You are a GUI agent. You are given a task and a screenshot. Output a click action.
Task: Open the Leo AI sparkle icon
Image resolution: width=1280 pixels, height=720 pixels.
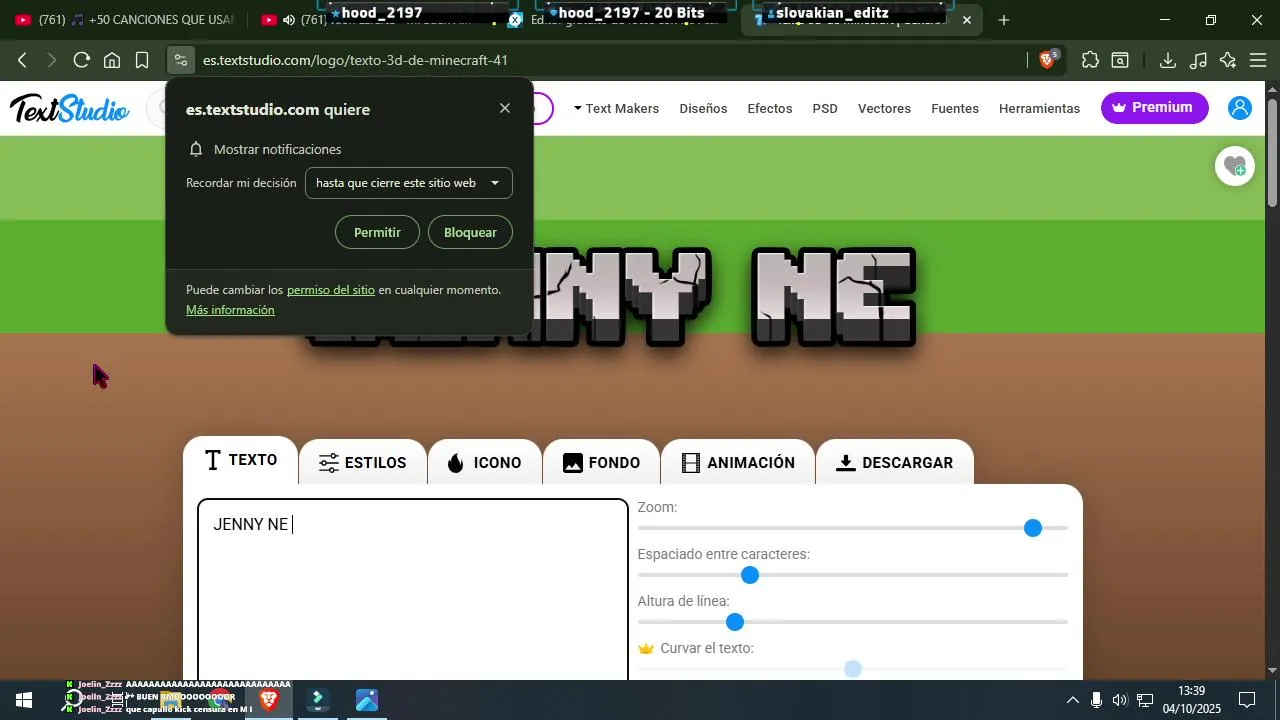coord(1228,60)
